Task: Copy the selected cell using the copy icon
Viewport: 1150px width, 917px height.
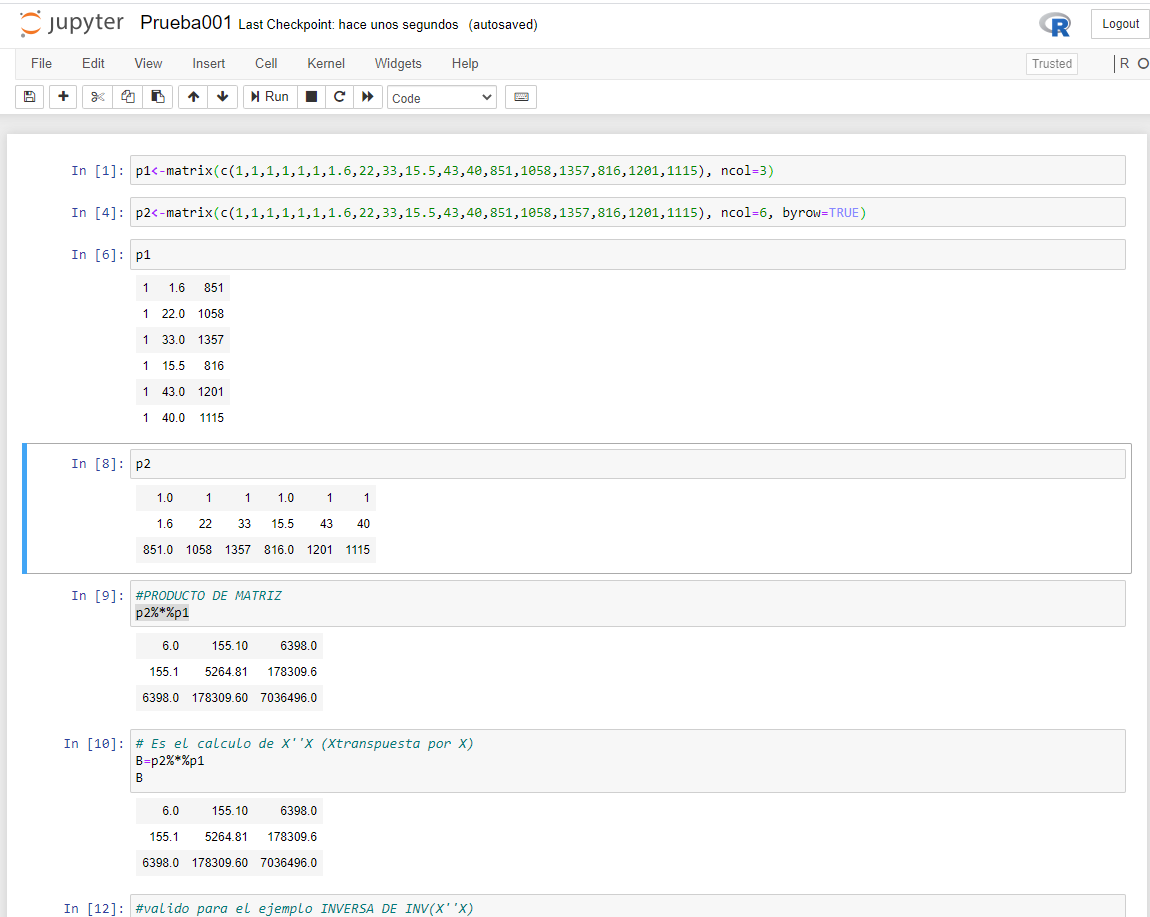Action: (127, 96)
